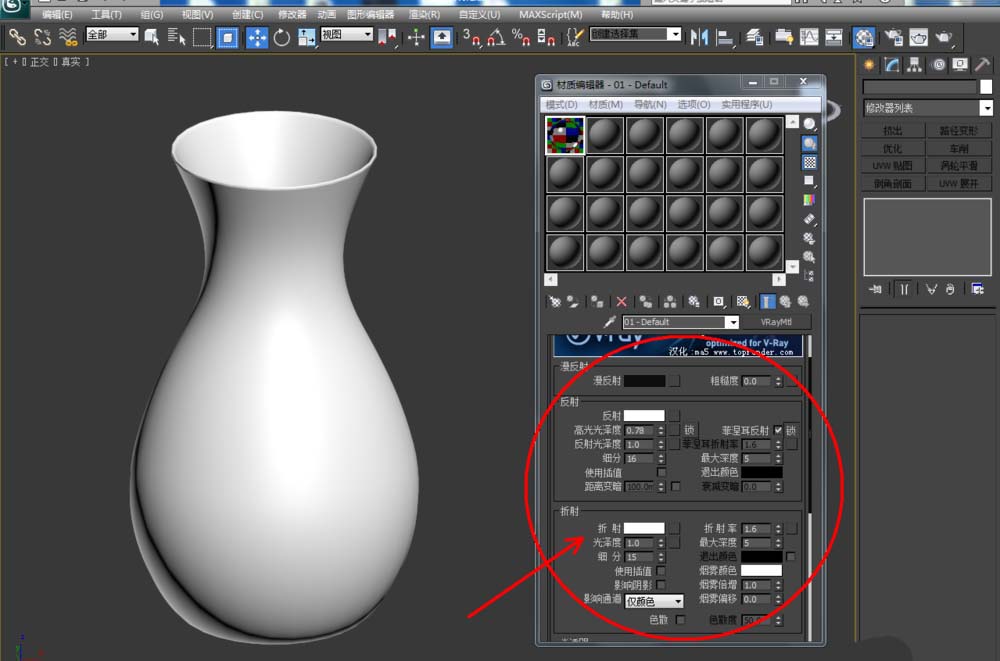Click the Mirror tool icon
Viewport: 1000px width, 661px height.
point(698,37)
